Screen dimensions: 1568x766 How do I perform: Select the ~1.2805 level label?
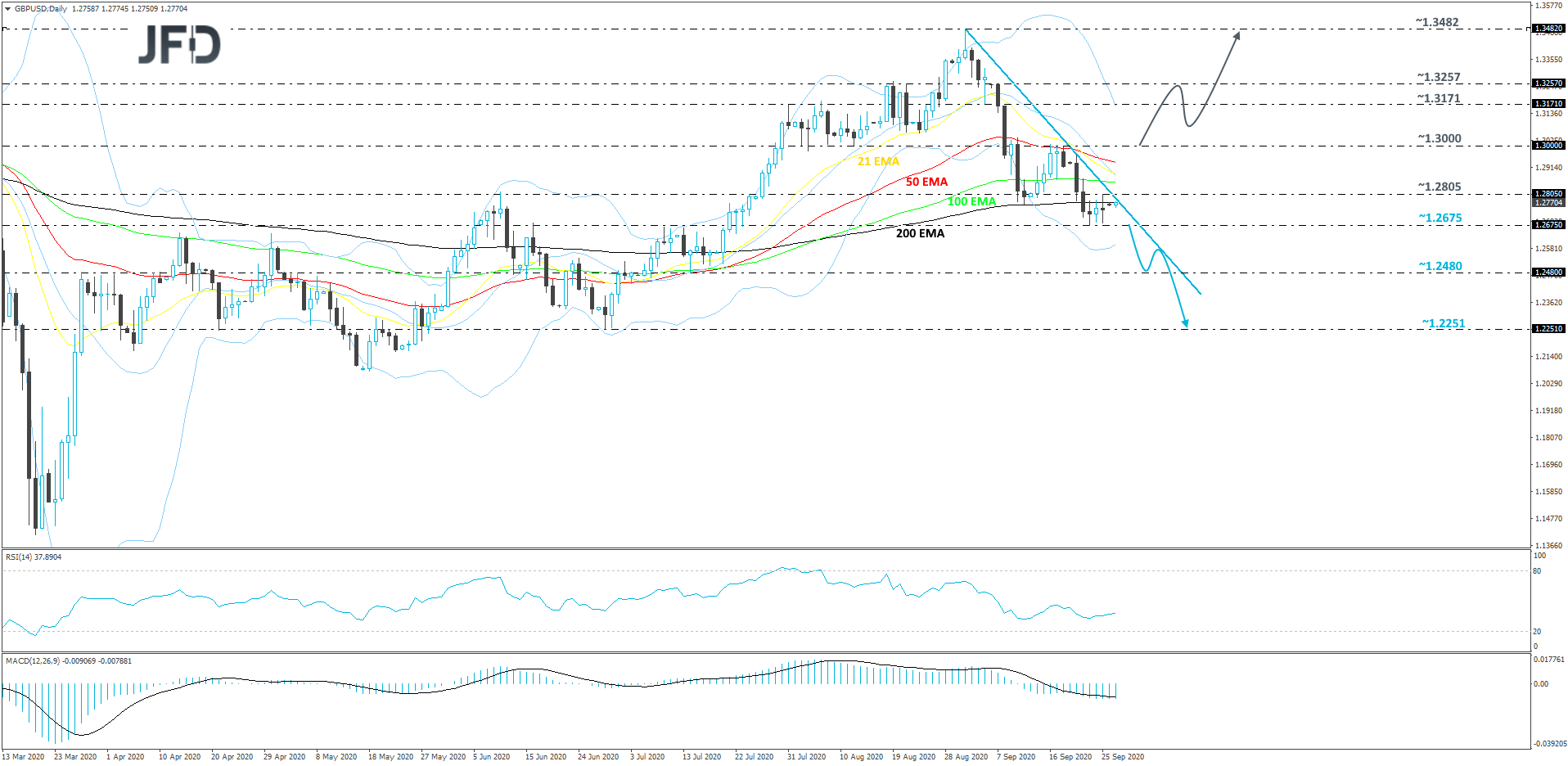pos(1440,187)
